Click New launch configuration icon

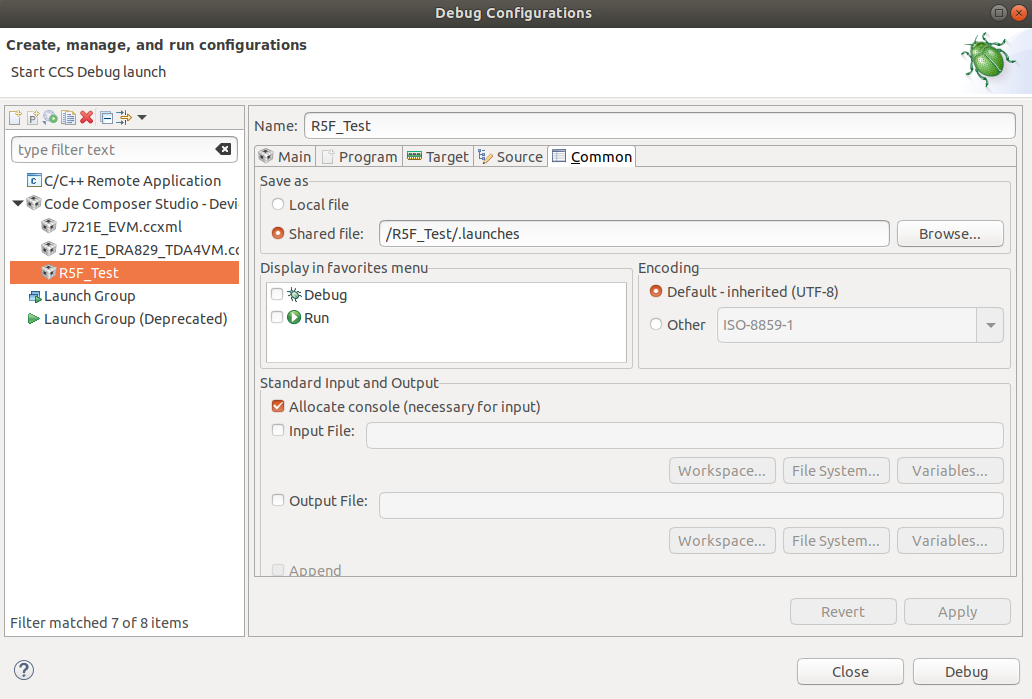[x=15, y=118]
